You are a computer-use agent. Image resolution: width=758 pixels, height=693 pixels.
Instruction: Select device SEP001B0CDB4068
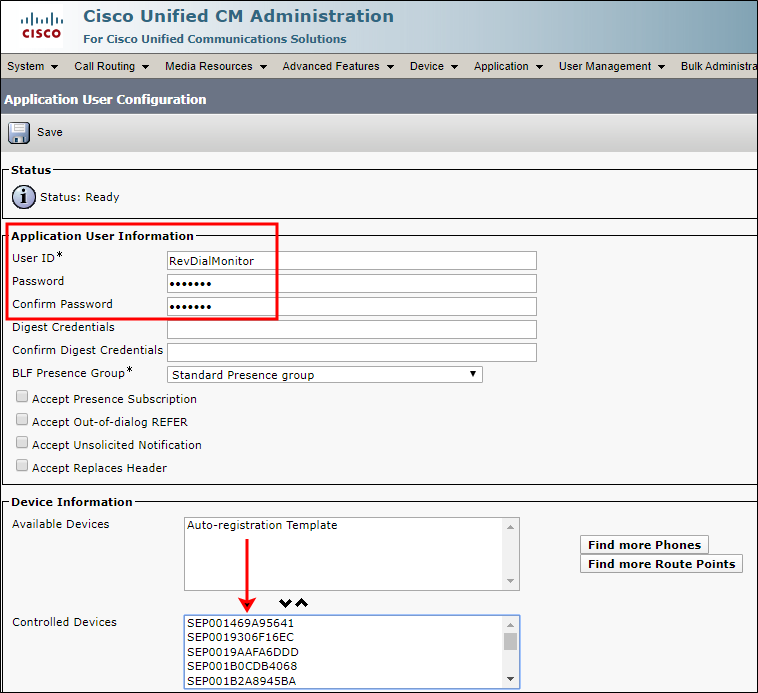[x=242, y=666]
